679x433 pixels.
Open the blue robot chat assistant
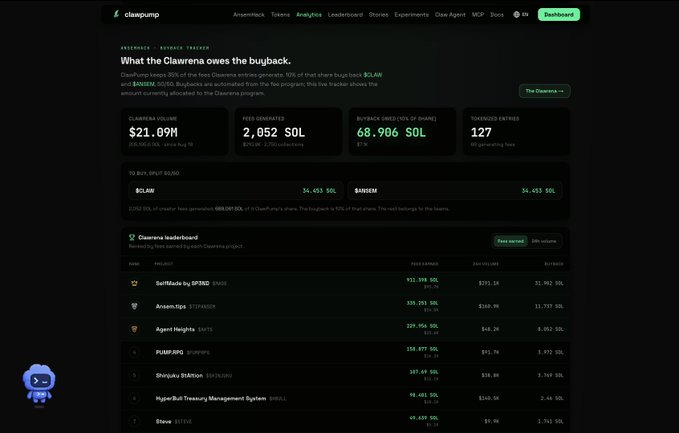click(39, 384)
